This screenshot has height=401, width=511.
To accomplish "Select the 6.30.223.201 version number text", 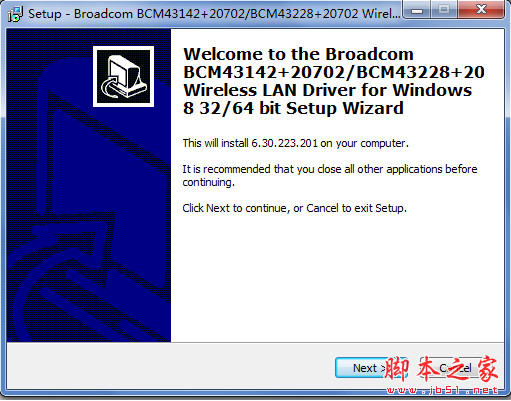I will (x=284, y=143).
